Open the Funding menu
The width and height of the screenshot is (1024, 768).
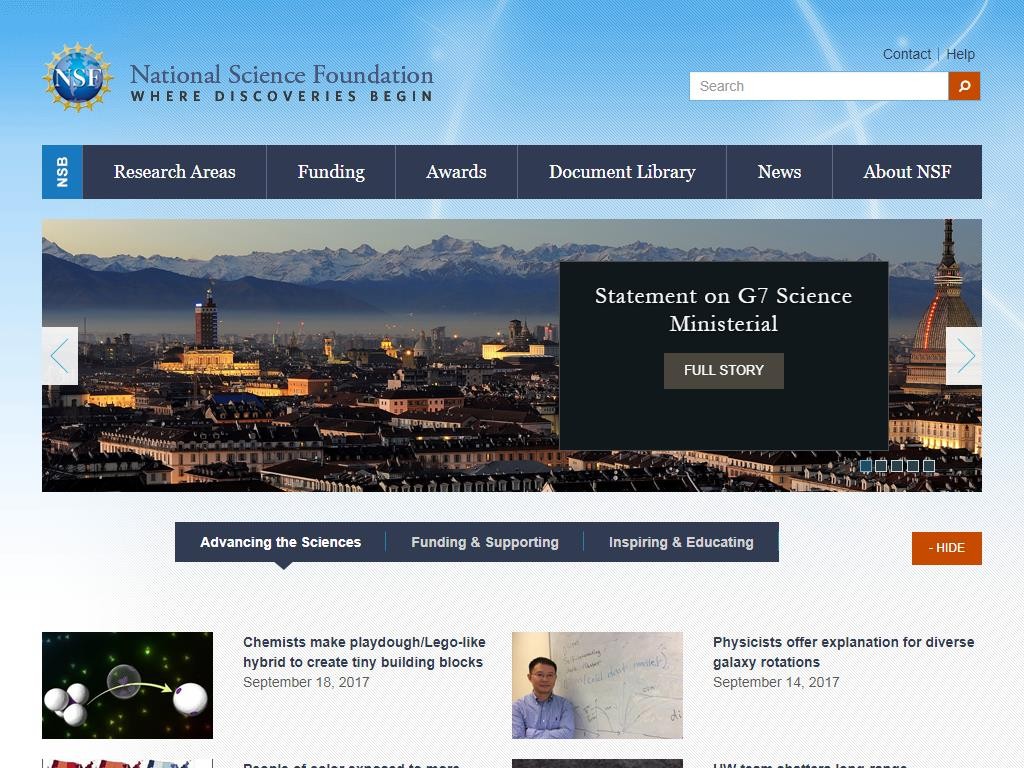(331, 172)
